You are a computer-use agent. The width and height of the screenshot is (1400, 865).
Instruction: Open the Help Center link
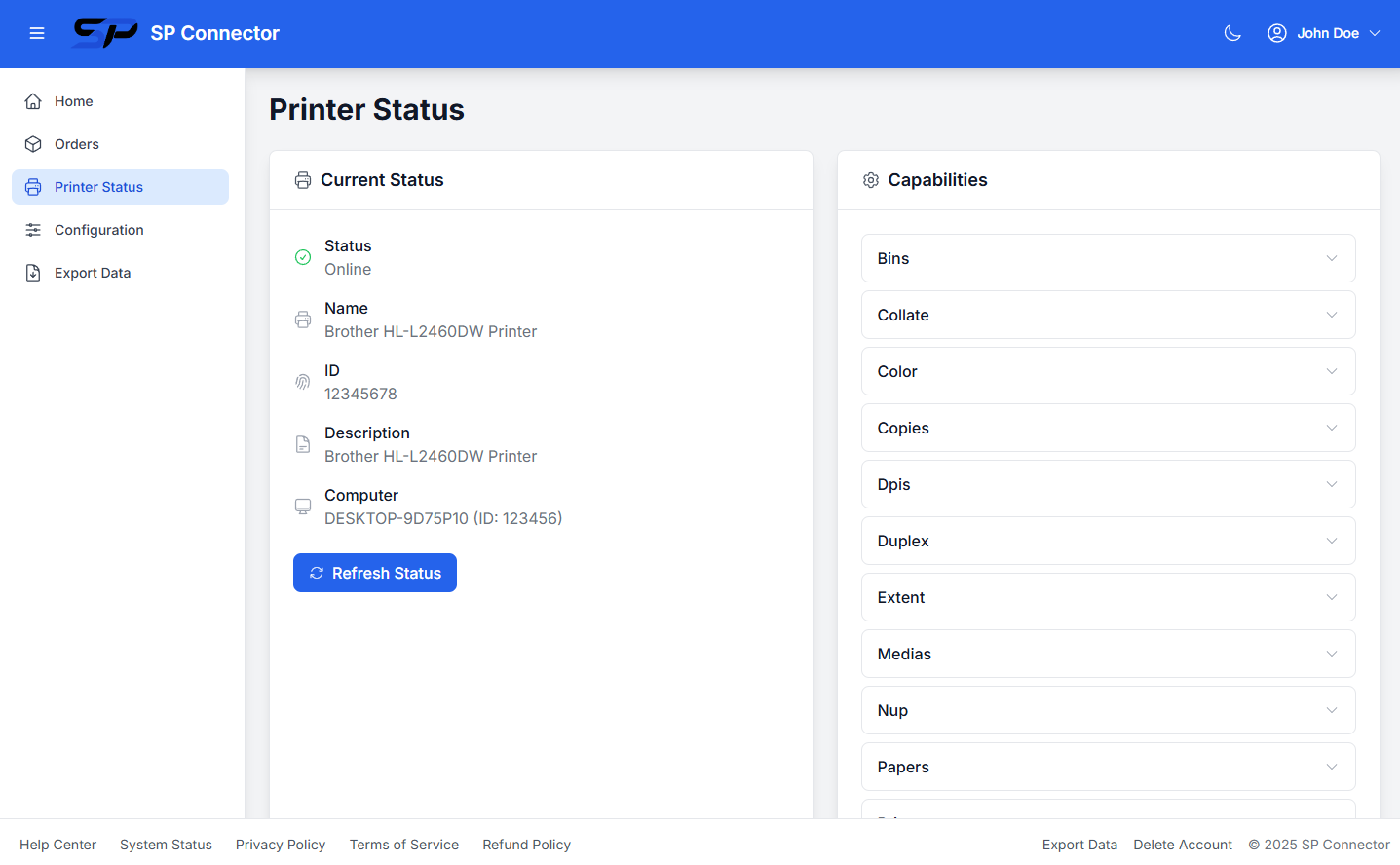[x=57, y=845]
